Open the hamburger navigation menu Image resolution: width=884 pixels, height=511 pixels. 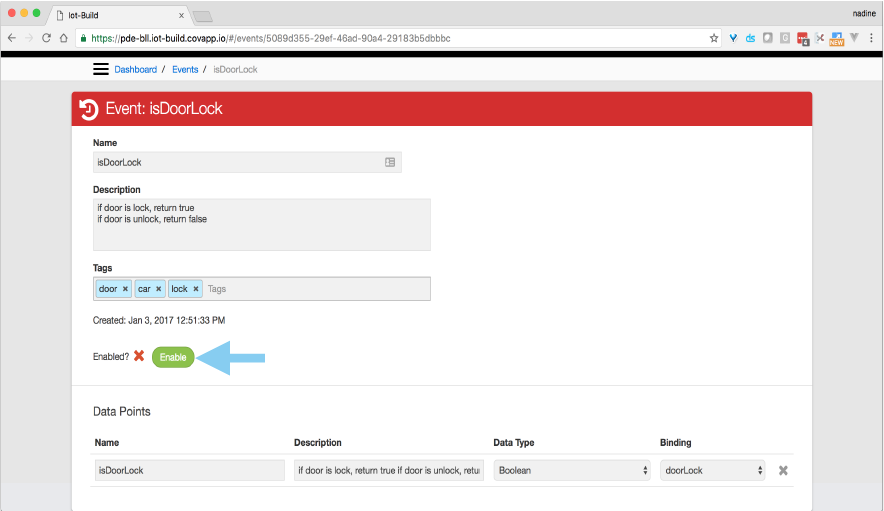pyautogui.click(x=100, y=69)
